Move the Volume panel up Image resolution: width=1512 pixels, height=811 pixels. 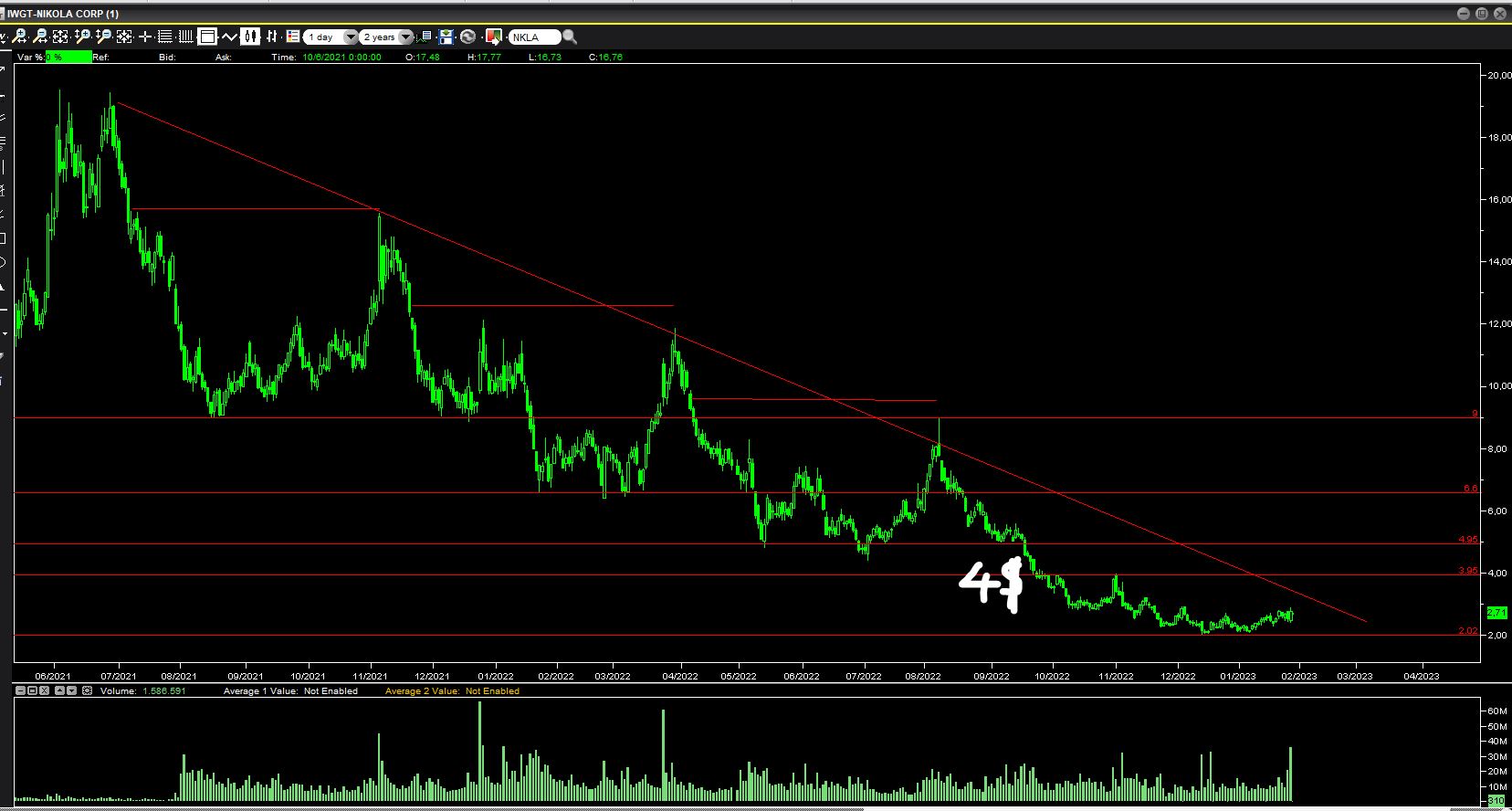pos(59,691)
